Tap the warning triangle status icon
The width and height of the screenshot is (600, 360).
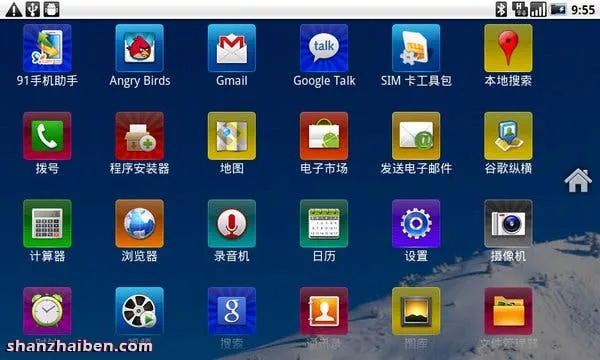coord(13,9)
